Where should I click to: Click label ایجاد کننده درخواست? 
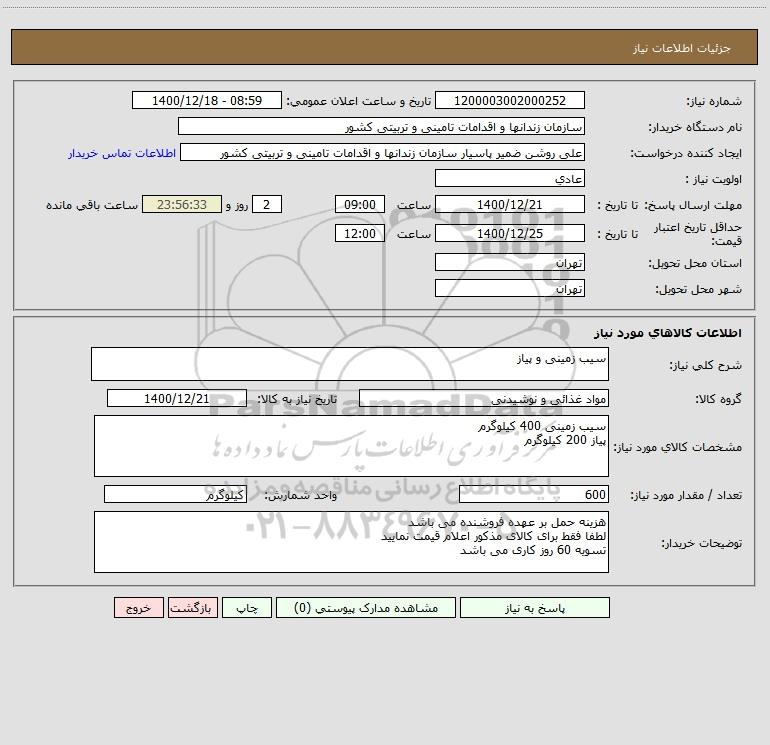point(686,153)
